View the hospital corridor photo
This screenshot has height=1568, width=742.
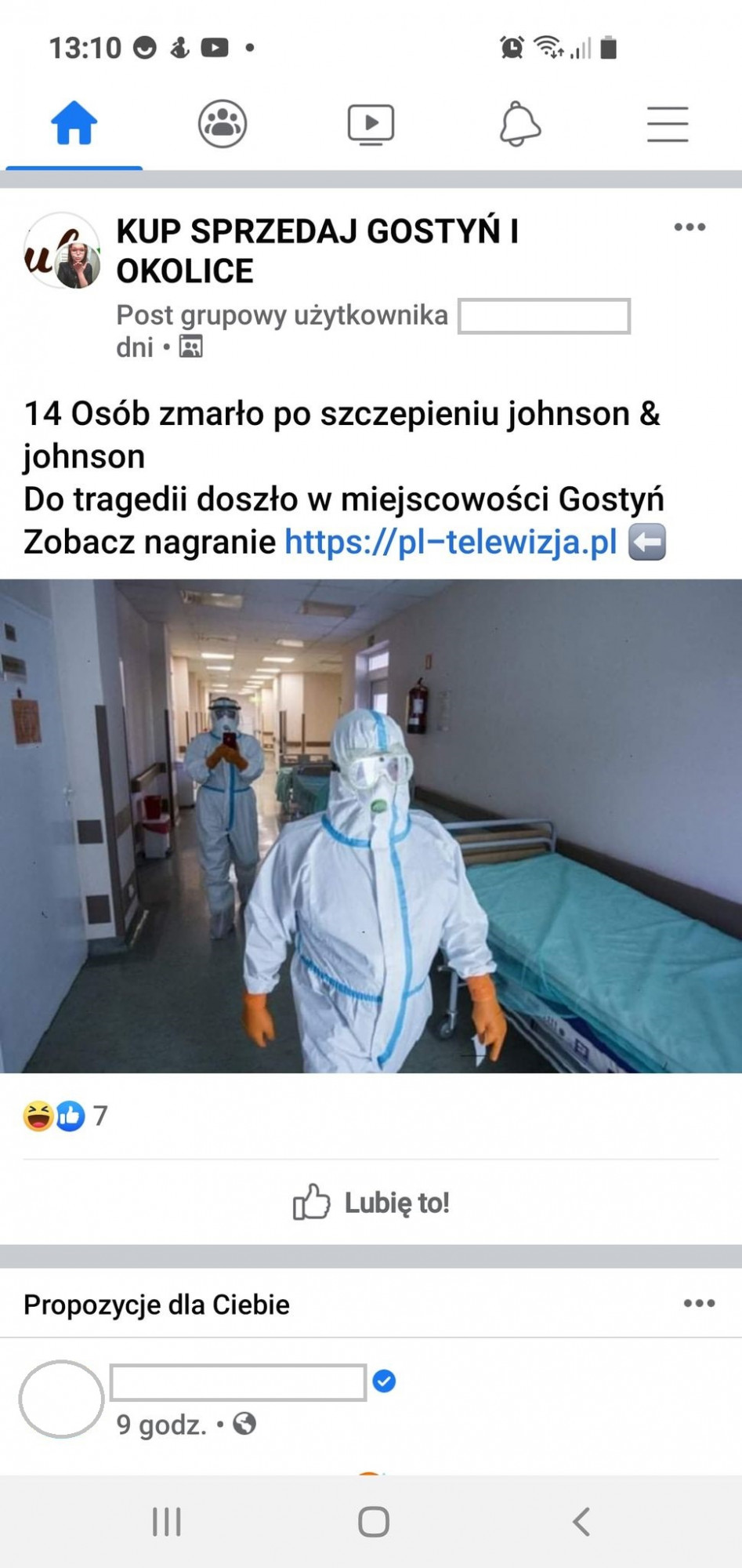(x=371, y=826)
